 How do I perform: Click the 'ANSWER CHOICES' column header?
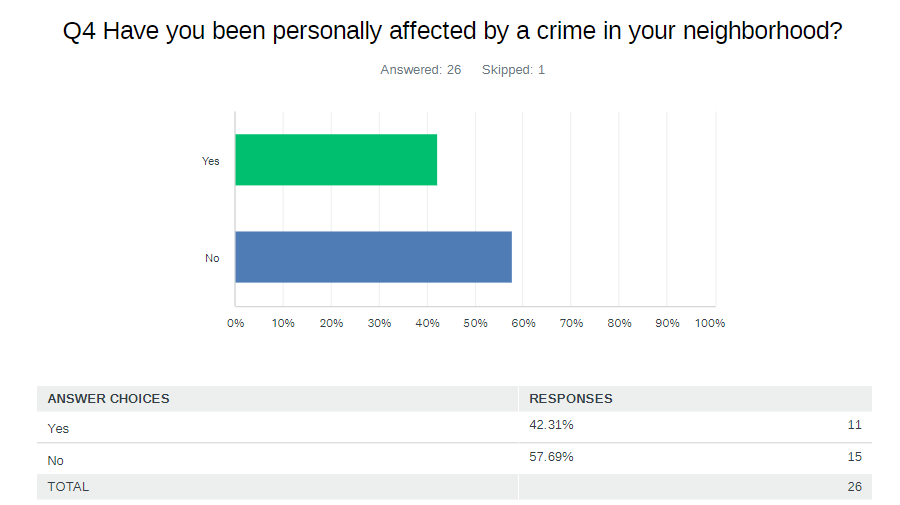(x=108, y=398)
